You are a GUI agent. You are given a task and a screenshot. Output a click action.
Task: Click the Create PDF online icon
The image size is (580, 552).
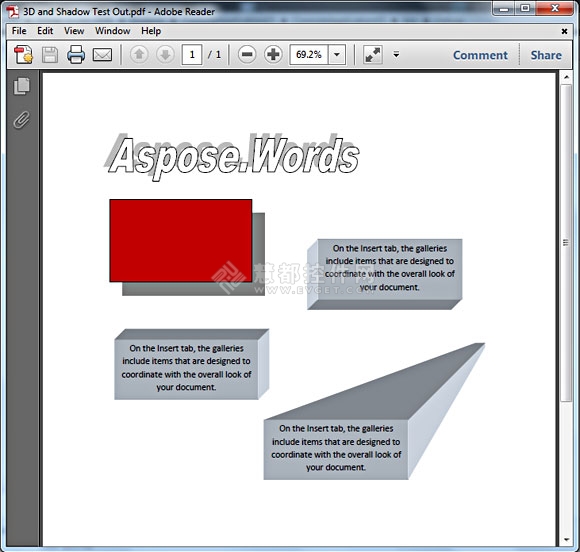(x=24, y=55)
